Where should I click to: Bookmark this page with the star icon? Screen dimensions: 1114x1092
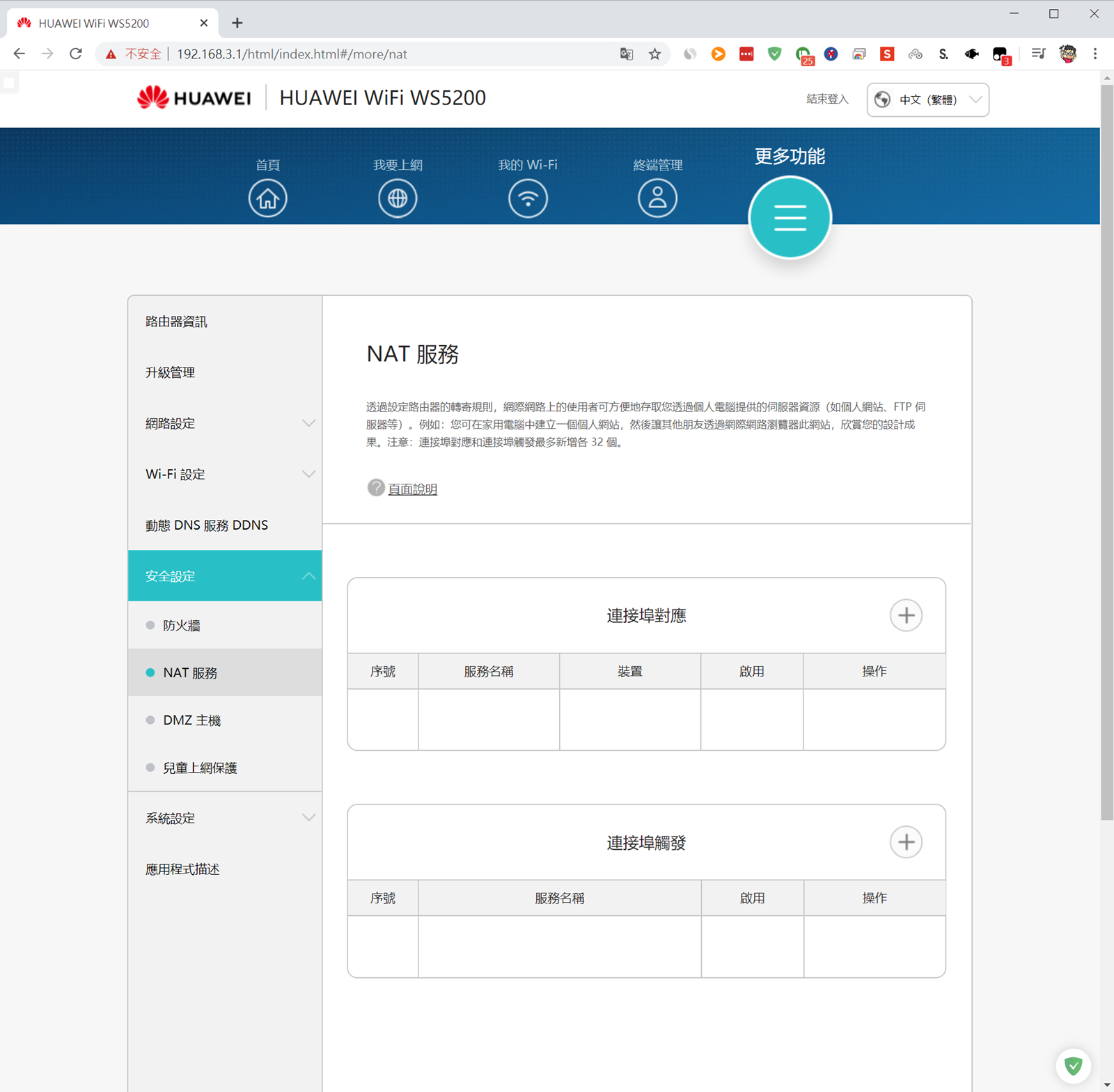[654, 54]
